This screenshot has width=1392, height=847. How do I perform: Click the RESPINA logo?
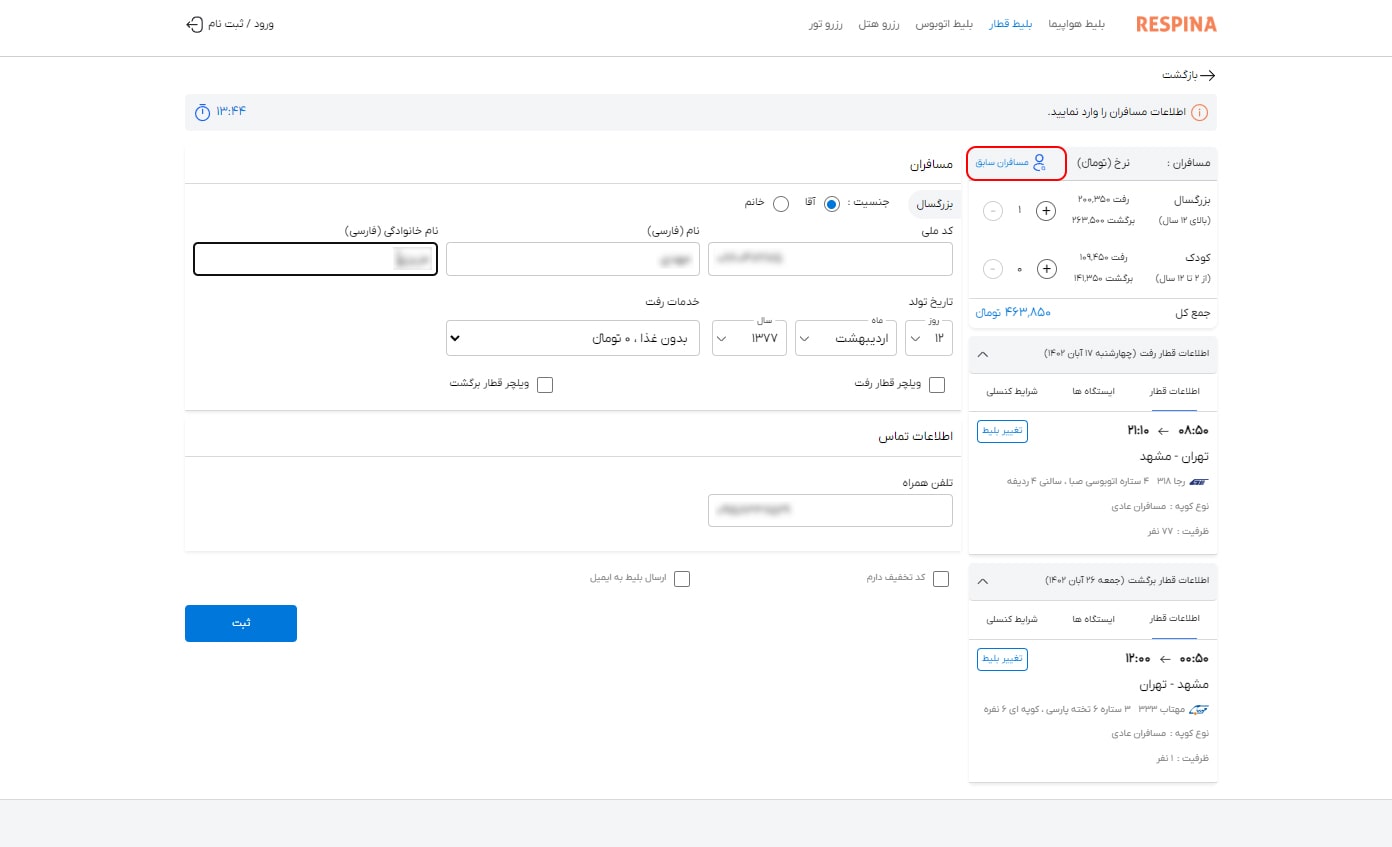click(x=1176, y=24)
